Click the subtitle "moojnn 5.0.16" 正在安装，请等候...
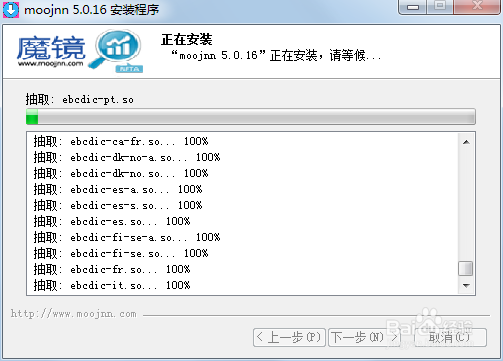This screenshot has width=503, height=361. pyautogui.click(x=276, y=55)
